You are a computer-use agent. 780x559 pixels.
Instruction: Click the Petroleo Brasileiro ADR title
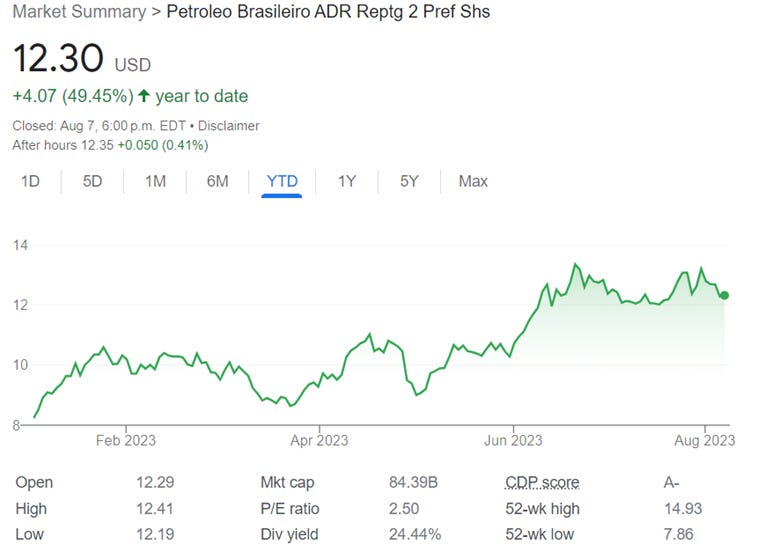pyautogui.click(x=328, y=11)
